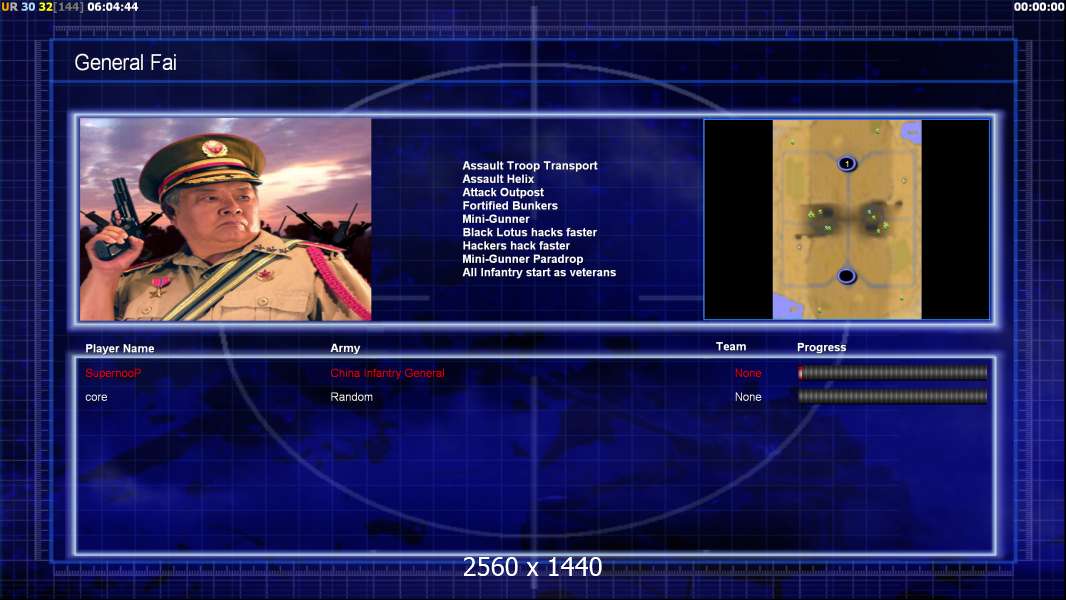The height and width of the screenshot is (600, 1066).
Task: Select player name SupernooP
Action: point(113,373)
